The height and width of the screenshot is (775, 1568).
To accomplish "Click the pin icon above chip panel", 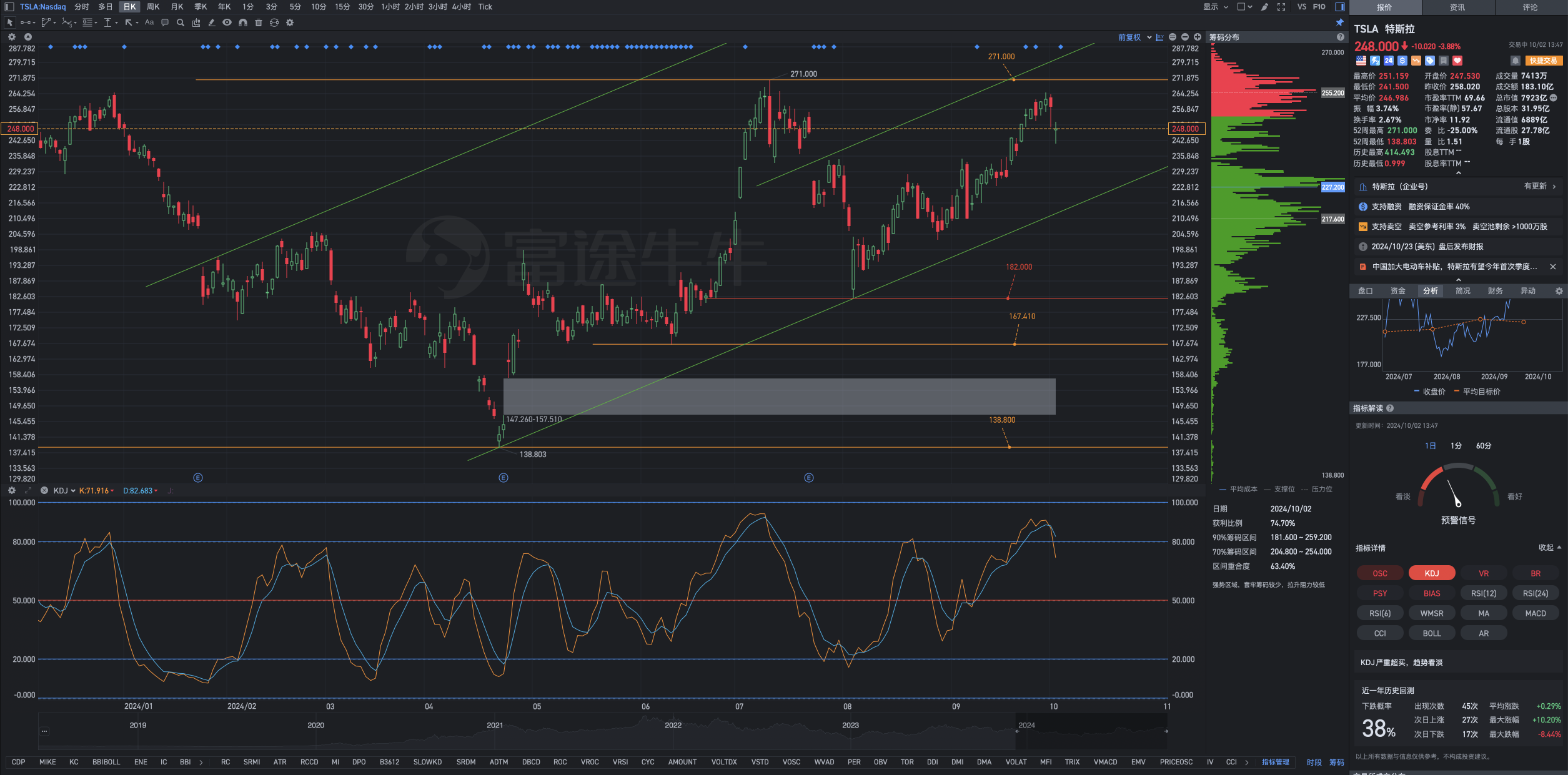I will coord(1339,22).
